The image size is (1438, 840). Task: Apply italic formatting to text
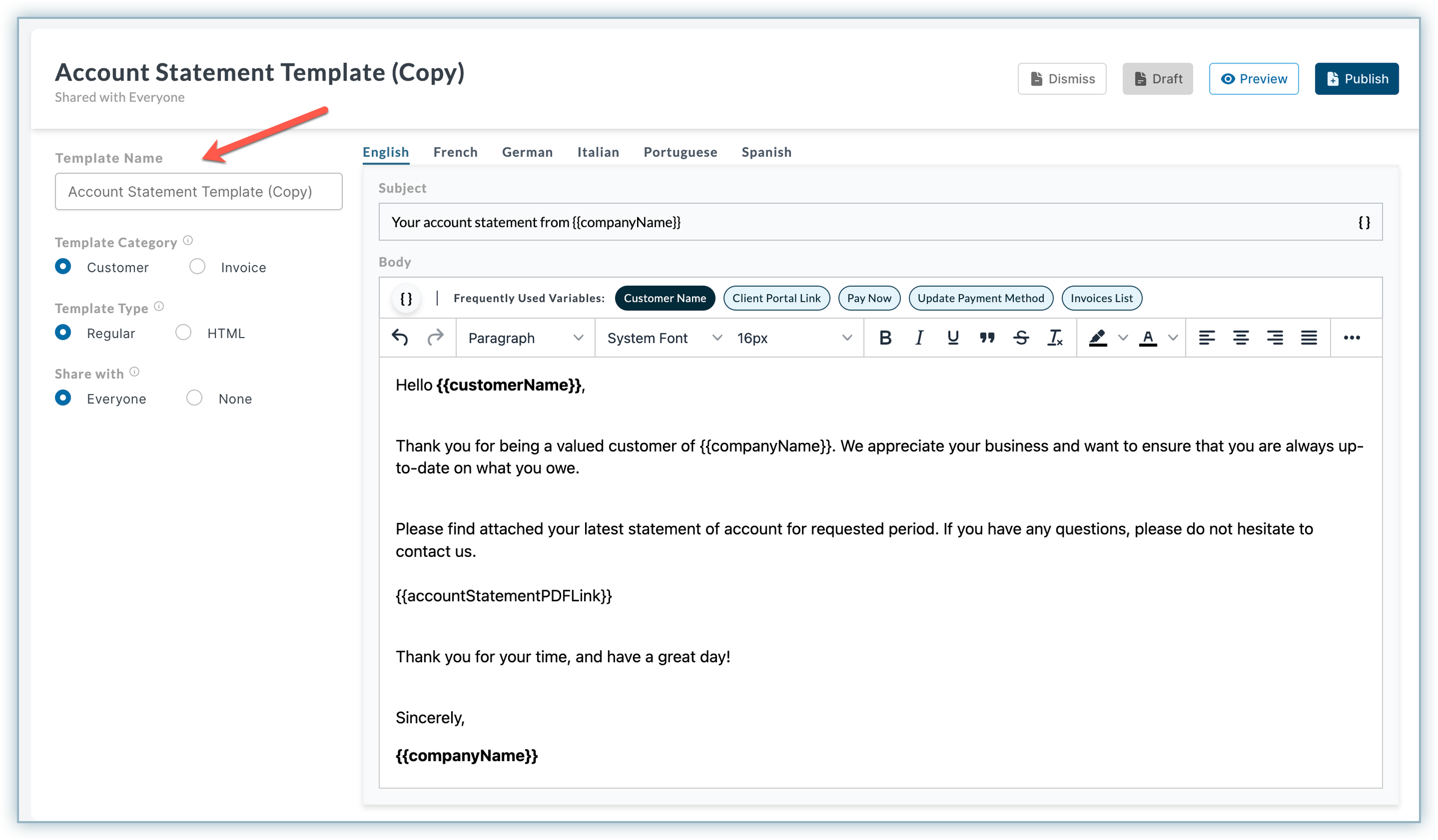[x=919, y=338]
